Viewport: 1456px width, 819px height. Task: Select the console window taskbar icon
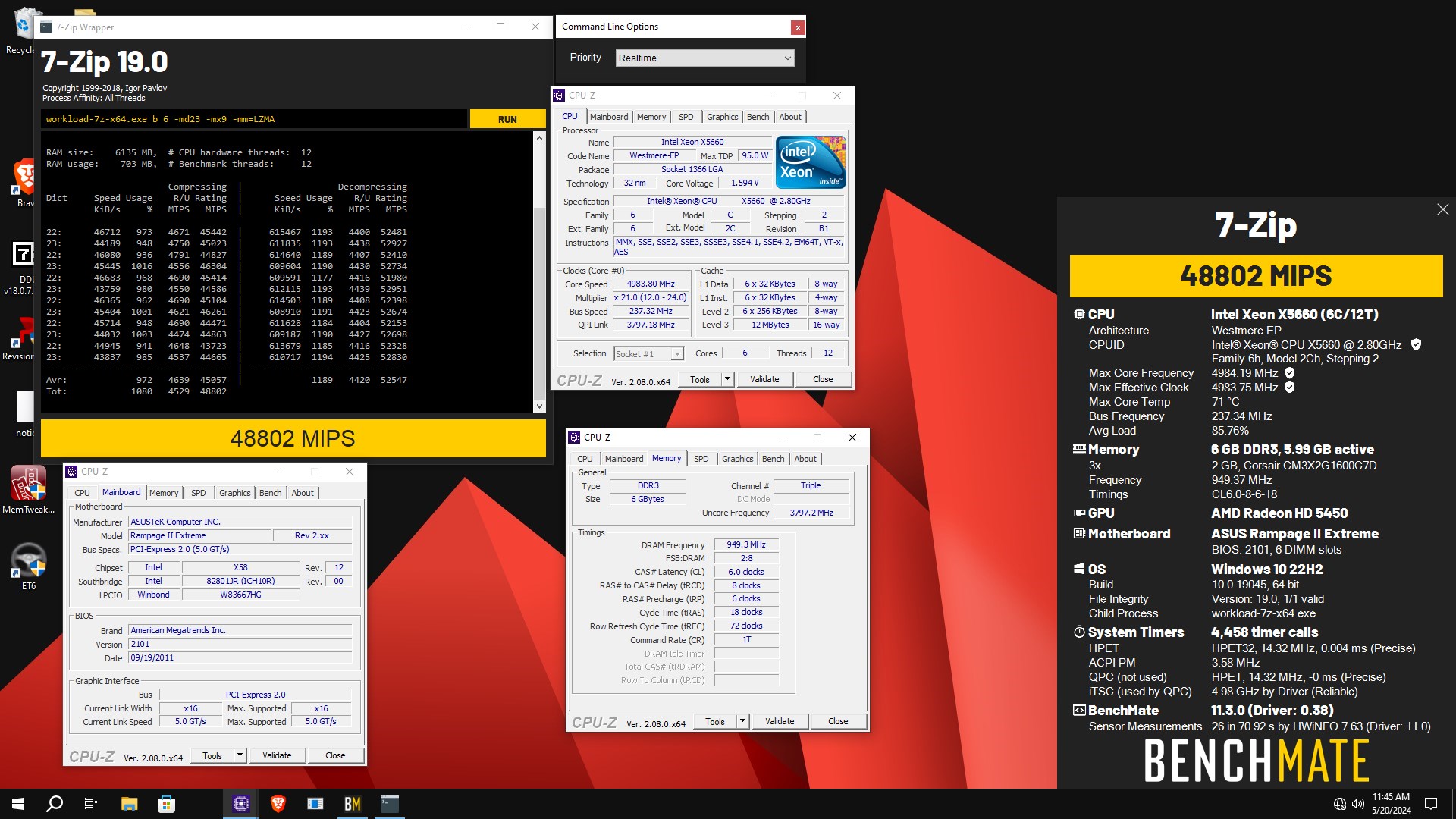tap(390, 804)
